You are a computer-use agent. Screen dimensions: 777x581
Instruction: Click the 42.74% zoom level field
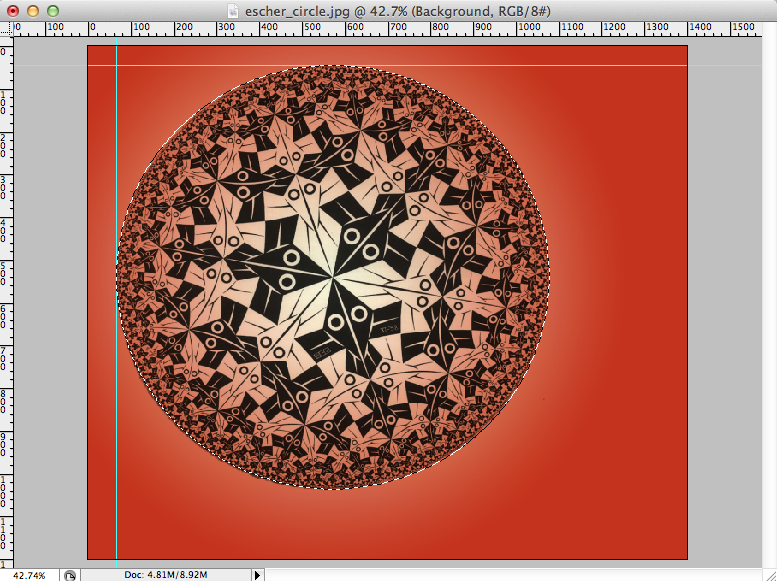[29, 575]
